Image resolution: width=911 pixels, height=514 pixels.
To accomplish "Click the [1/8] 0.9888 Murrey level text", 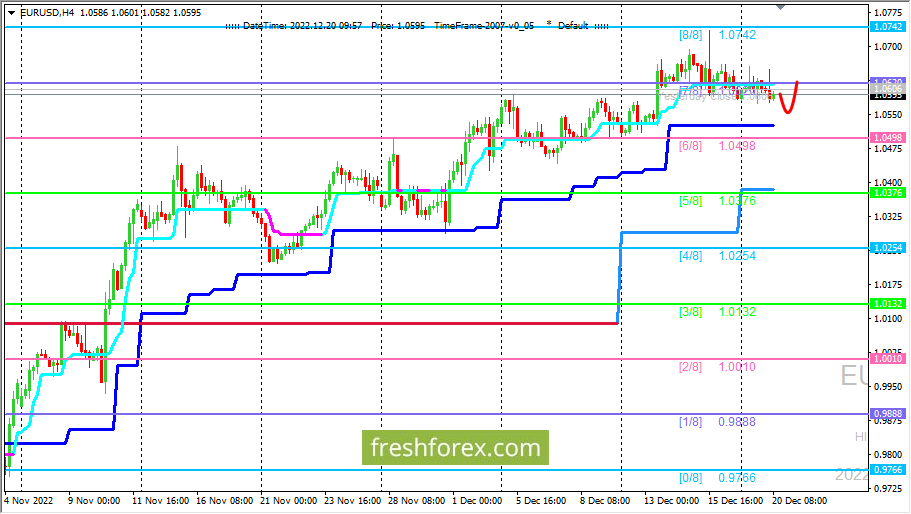I will (718, 422).
